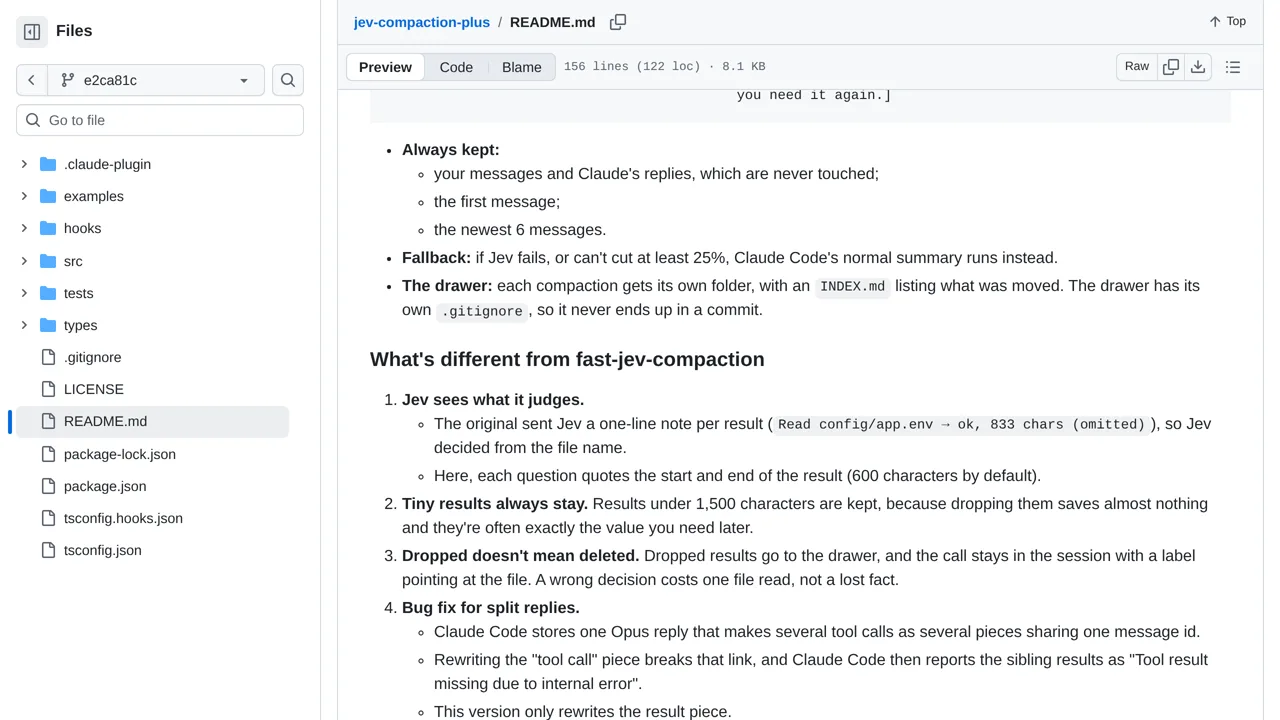Focus the Go to file field
1280x720 pixels.
[160, 120]
